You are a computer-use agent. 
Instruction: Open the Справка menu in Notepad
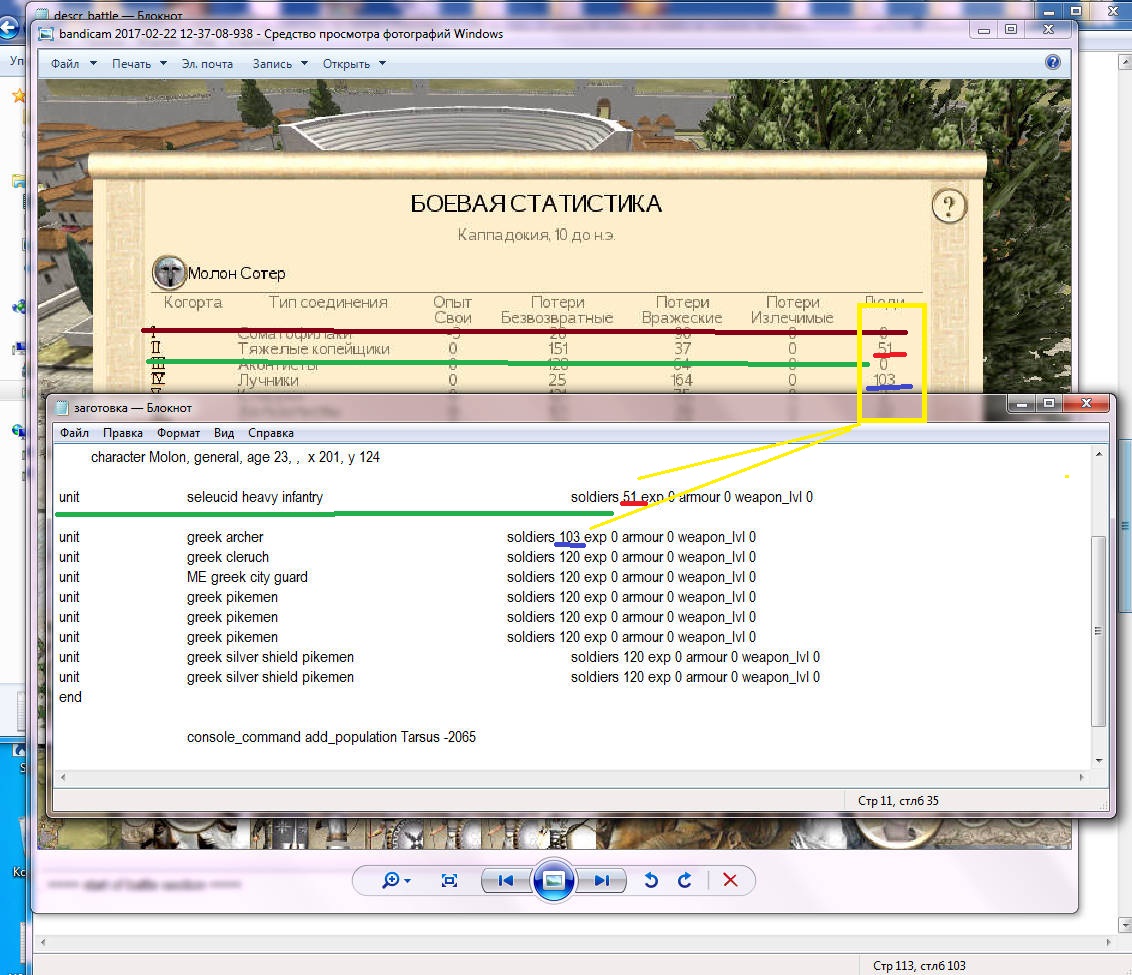pos(270,433)
